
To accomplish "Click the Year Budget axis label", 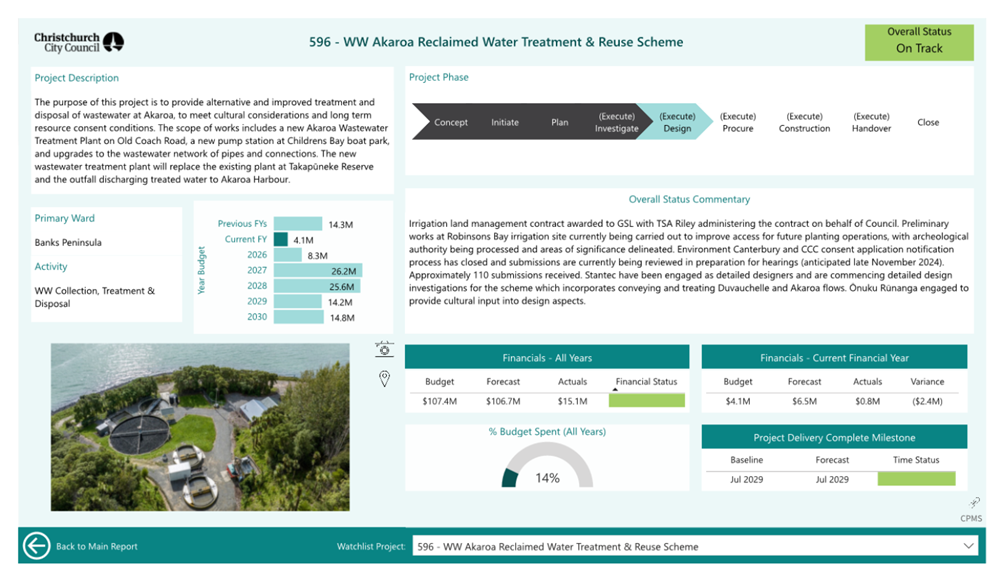I will click(x=201, y=270).
